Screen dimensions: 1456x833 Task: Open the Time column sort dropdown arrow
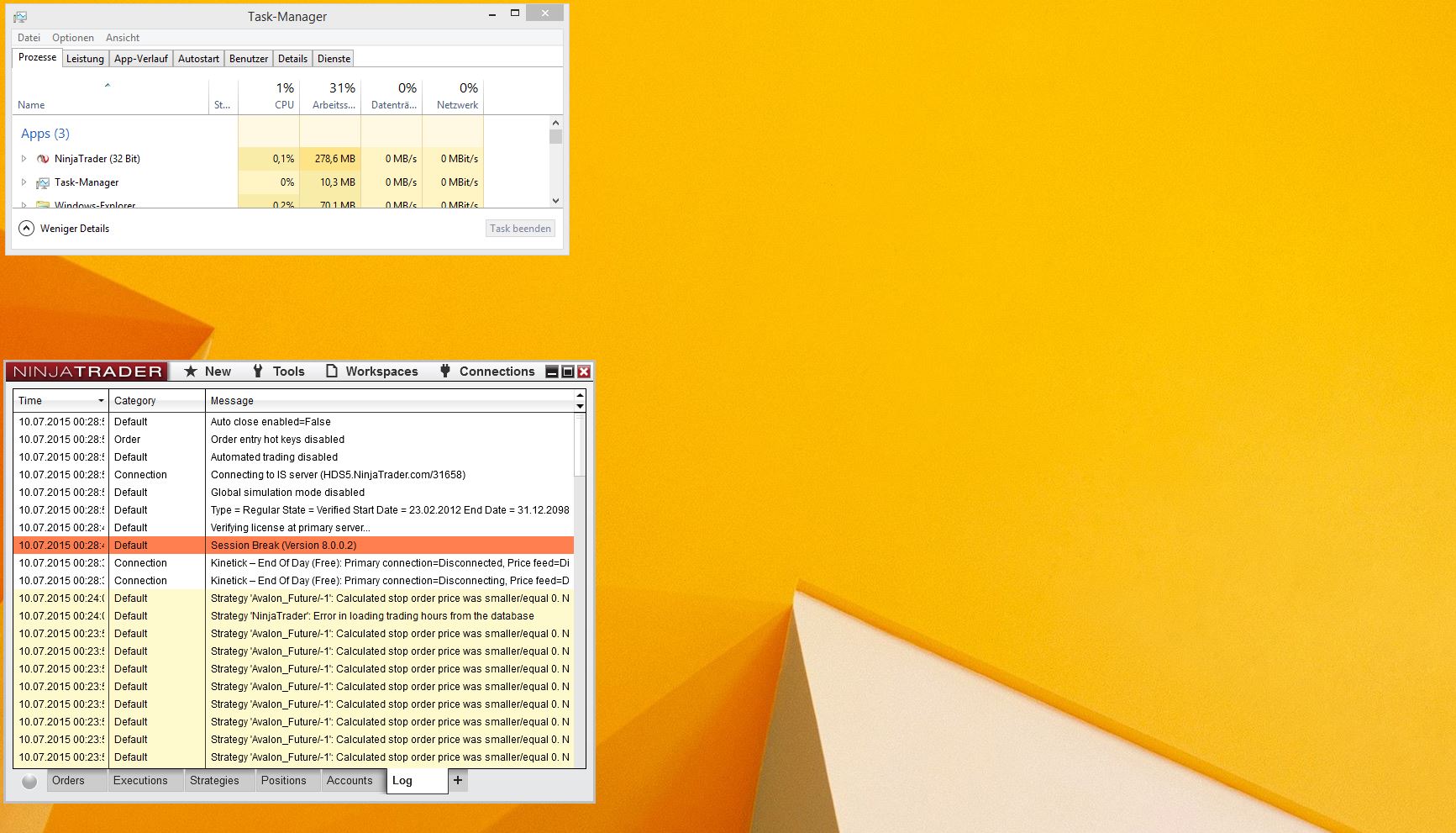coord(101,401)
